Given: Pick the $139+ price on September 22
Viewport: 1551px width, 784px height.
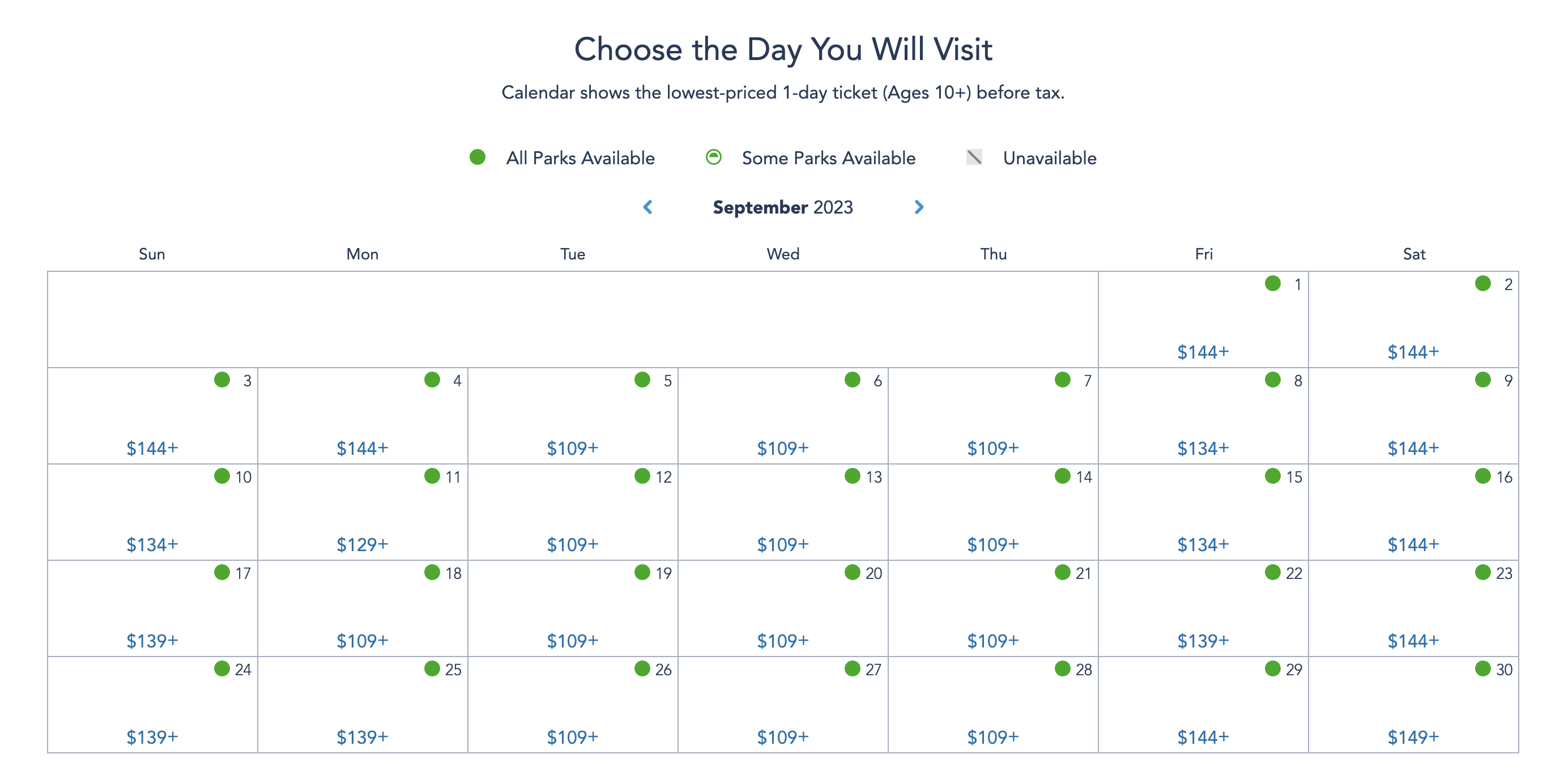Looking at the screenshot, I should pyautogui.click(x=1203, y=641).
